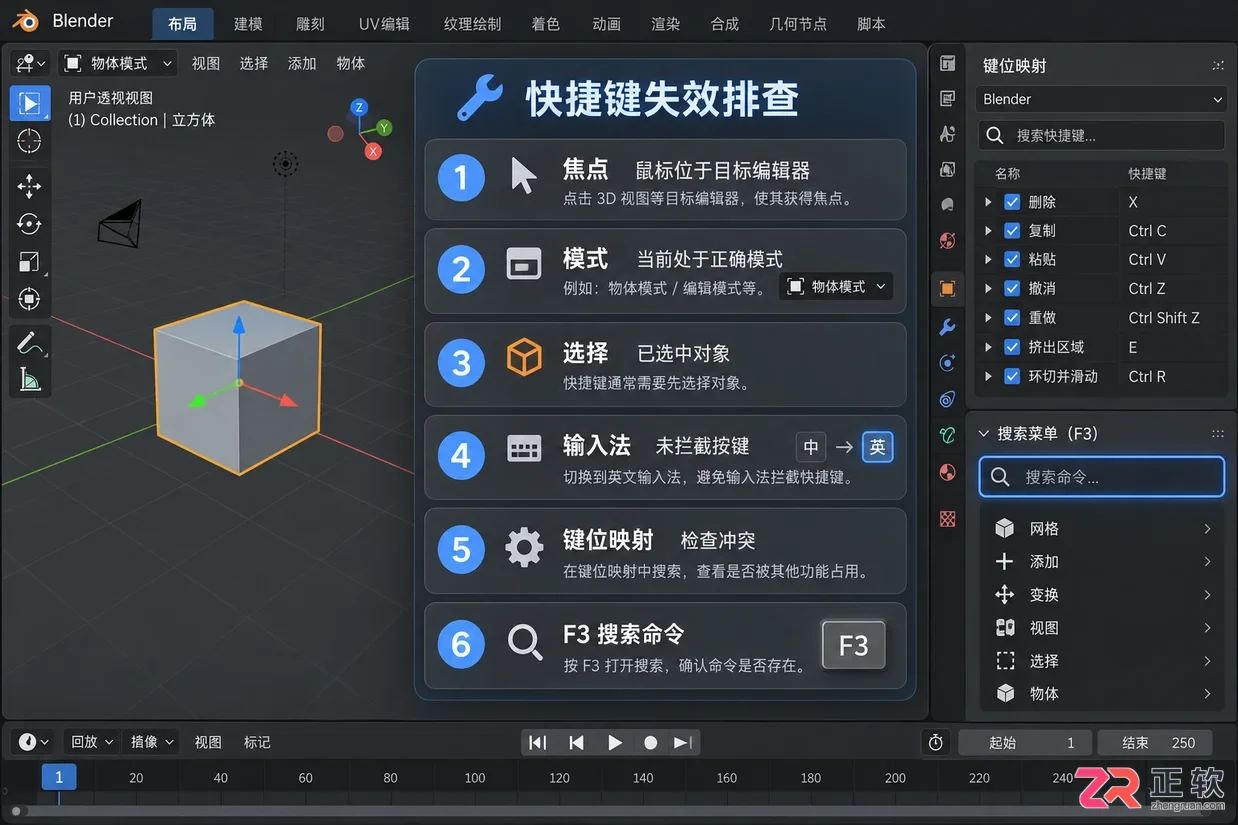
Task: Click the 起始 frame value field
Action: coord(1025,743)
